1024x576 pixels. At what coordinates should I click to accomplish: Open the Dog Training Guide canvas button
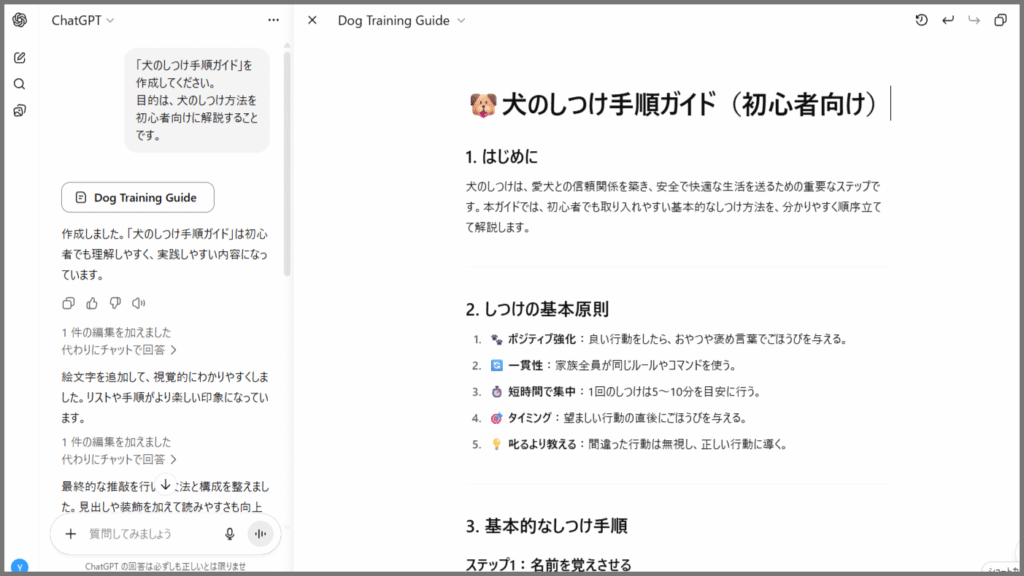(x=137, y=198)
